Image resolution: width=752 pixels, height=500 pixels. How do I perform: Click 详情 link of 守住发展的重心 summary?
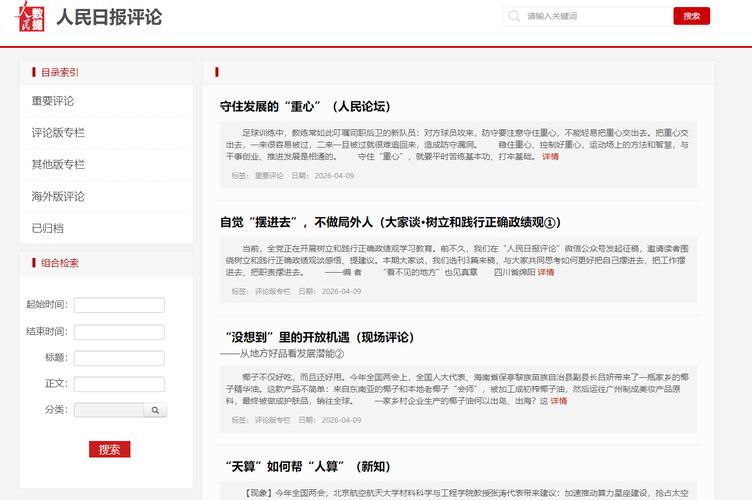pyautogui.click(x=550, y=157)
